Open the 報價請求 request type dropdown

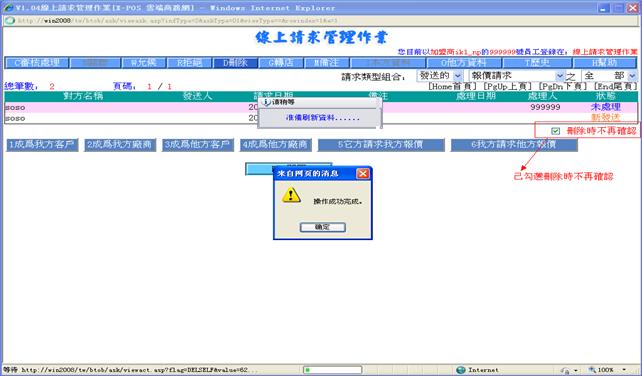[560, 76]
